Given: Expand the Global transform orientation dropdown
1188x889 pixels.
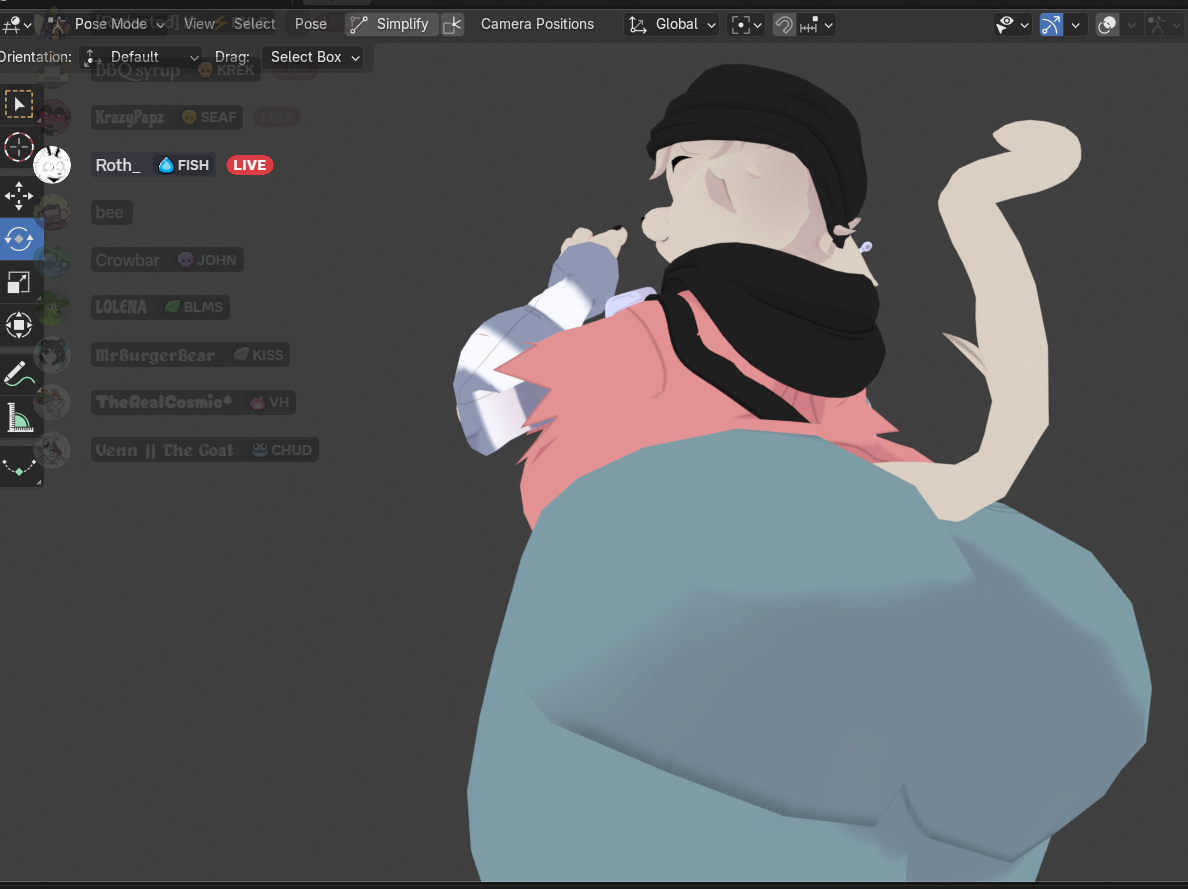Looking at the screenshot, I should click(673, 24).
